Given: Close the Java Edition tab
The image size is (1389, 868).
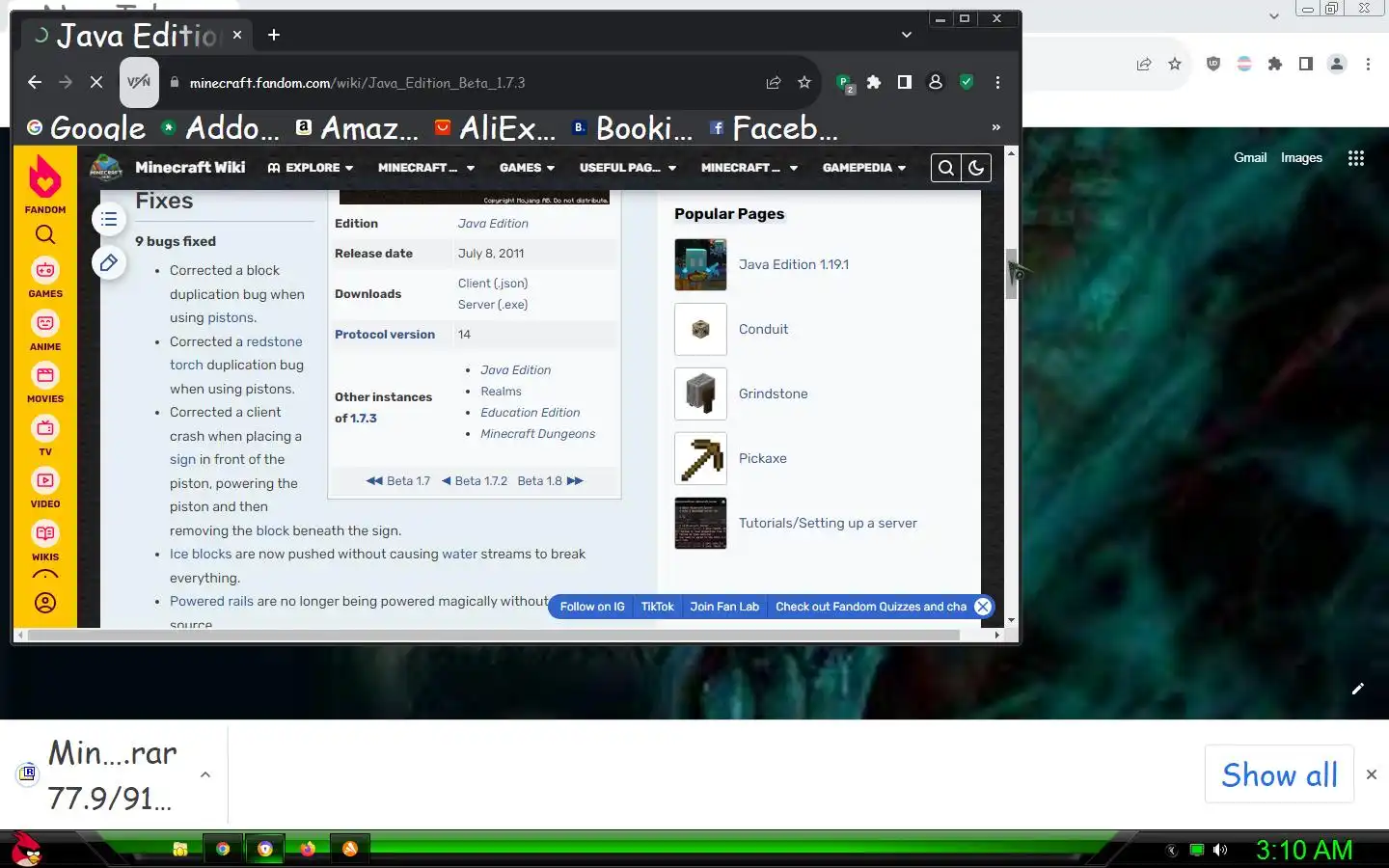Looking at the screenshot, I should coord(237,35).
